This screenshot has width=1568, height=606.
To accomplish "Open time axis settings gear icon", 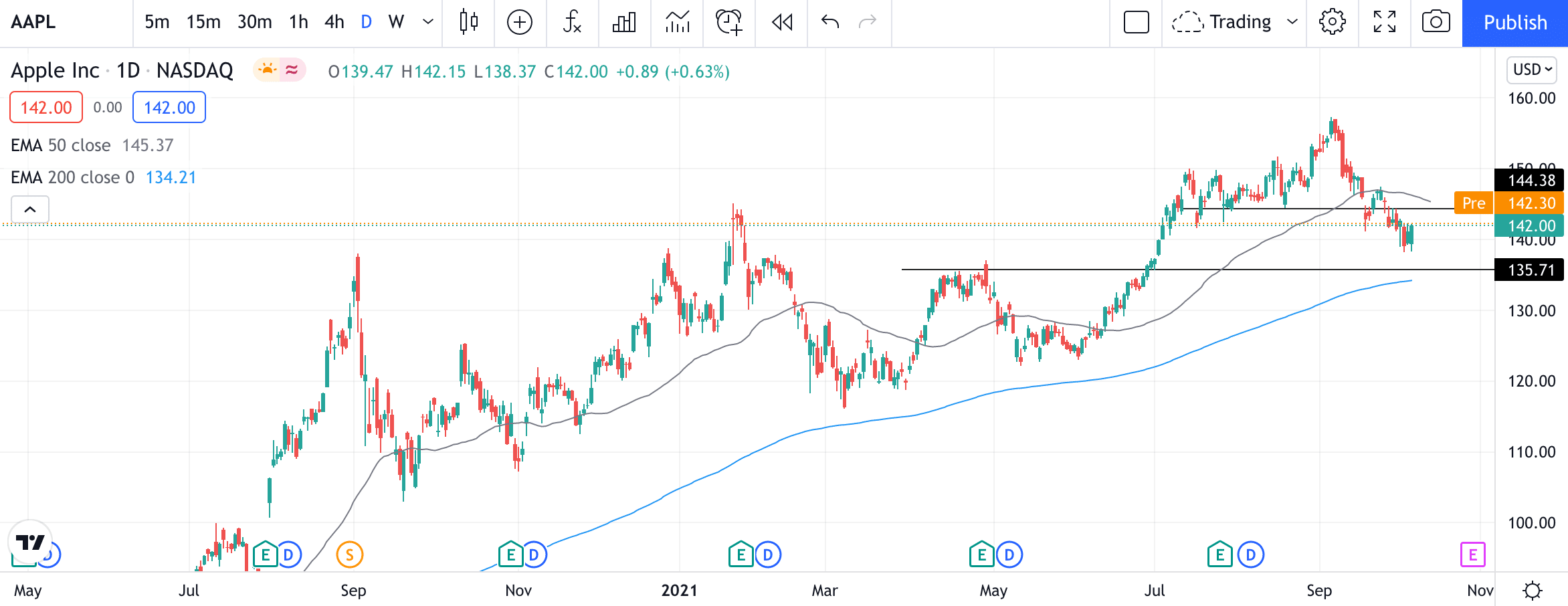I will 1532,590.
